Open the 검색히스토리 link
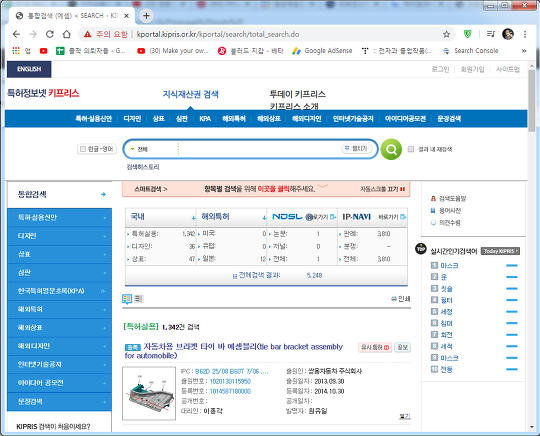 coord(143,167)
